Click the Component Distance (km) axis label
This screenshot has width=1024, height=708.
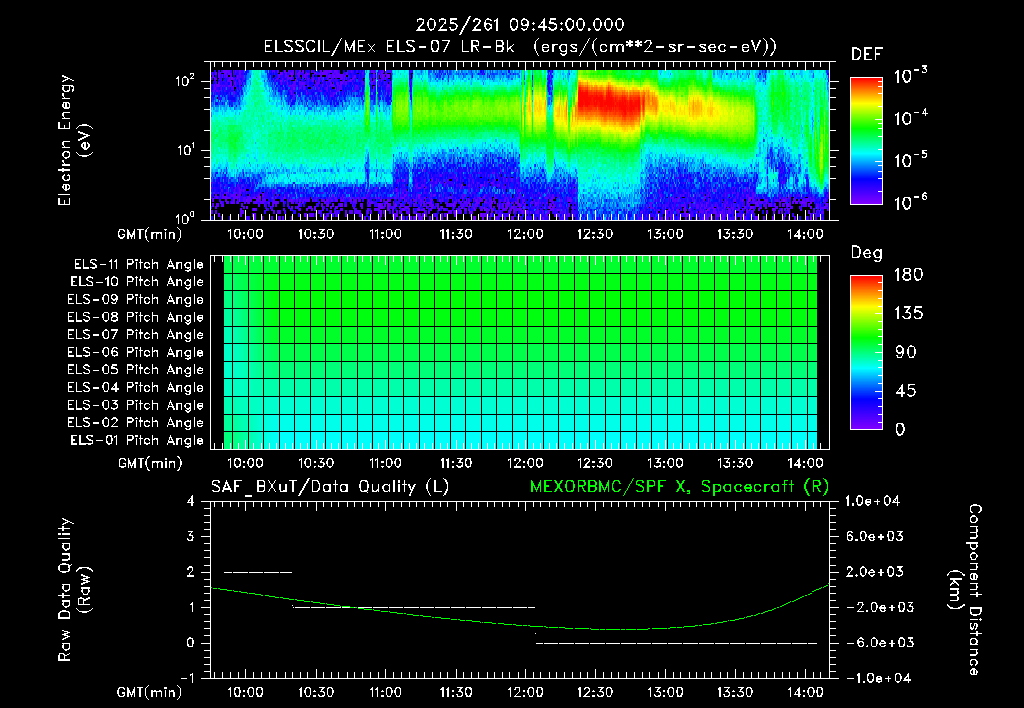[965, 589]
